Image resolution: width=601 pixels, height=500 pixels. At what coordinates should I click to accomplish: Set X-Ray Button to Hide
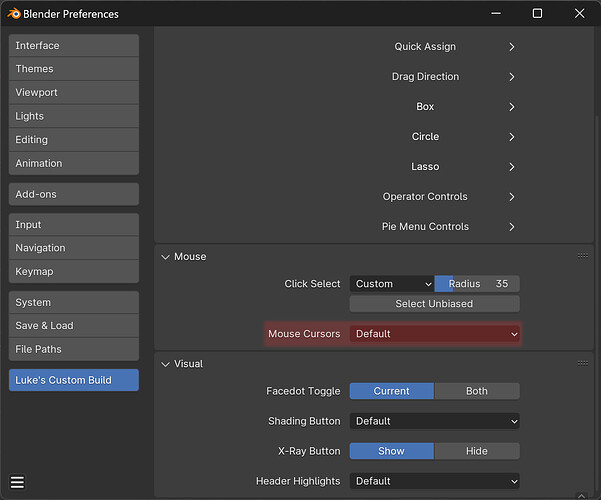tap(477, 451)
